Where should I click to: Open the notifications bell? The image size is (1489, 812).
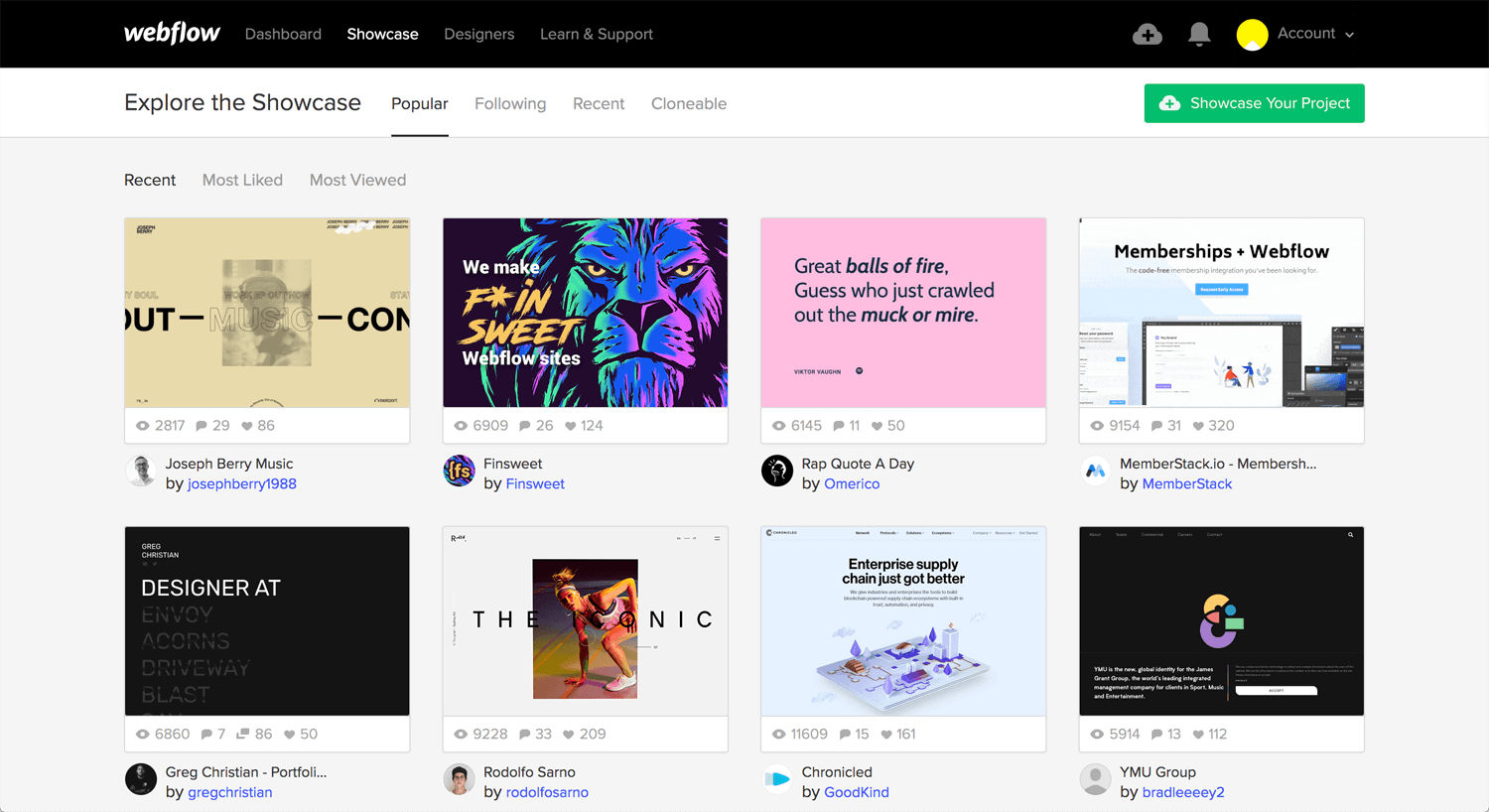(x=1199, y=35)
